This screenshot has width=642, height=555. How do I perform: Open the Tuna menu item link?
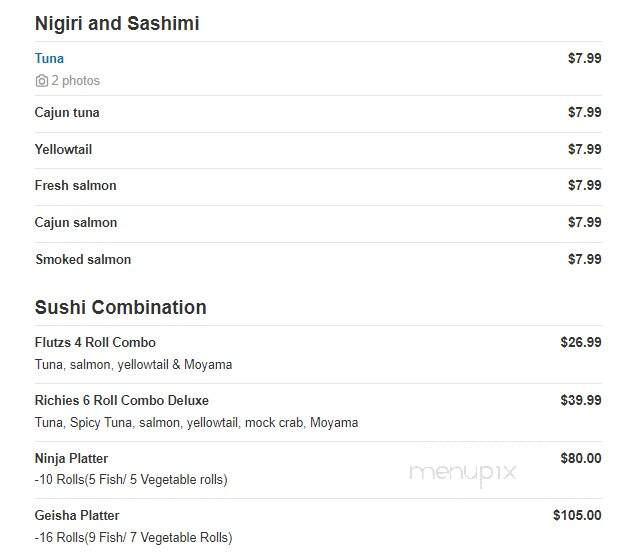click(x=49, y=58)
